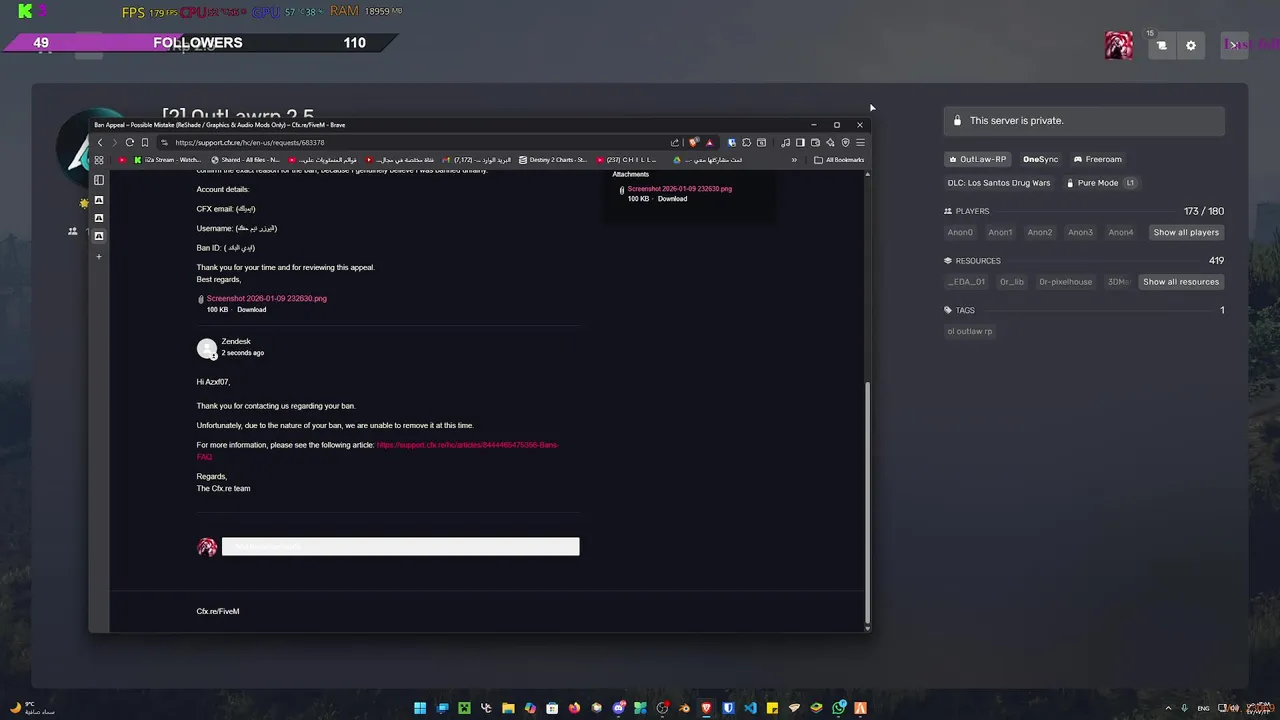Screen dimensions: 1280x720
Task: Click the Pure Mode L1 label
Action: pyautogui.click(x=1100, y=183)
